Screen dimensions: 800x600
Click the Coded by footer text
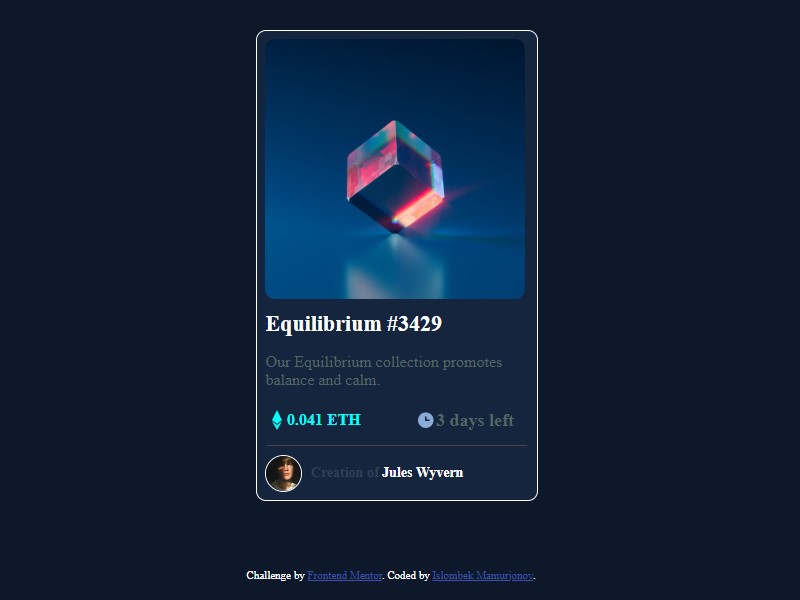point(408,576)
